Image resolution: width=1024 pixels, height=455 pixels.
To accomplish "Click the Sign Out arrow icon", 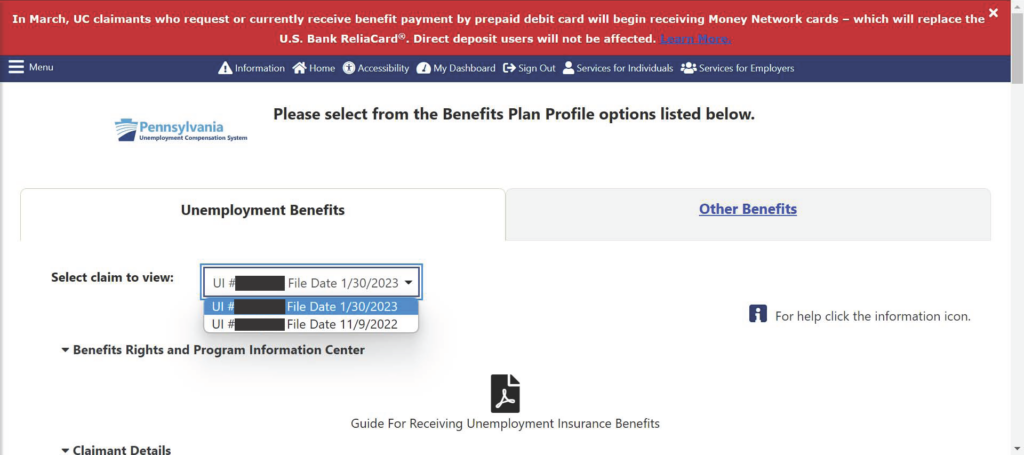I will click(x=510, y=69).
